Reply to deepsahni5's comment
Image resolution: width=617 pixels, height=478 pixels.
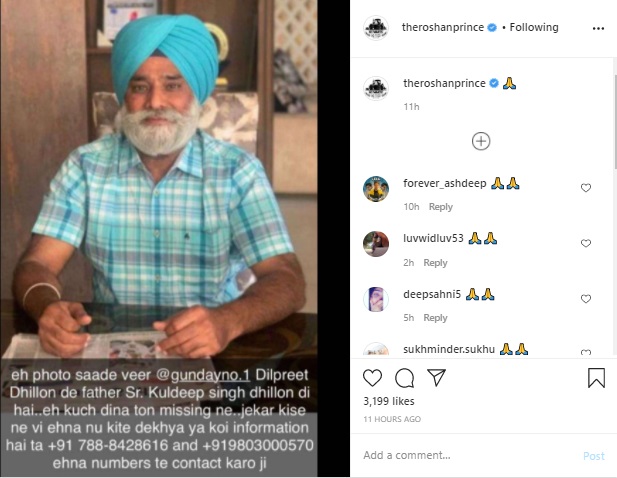click(435, 317)
